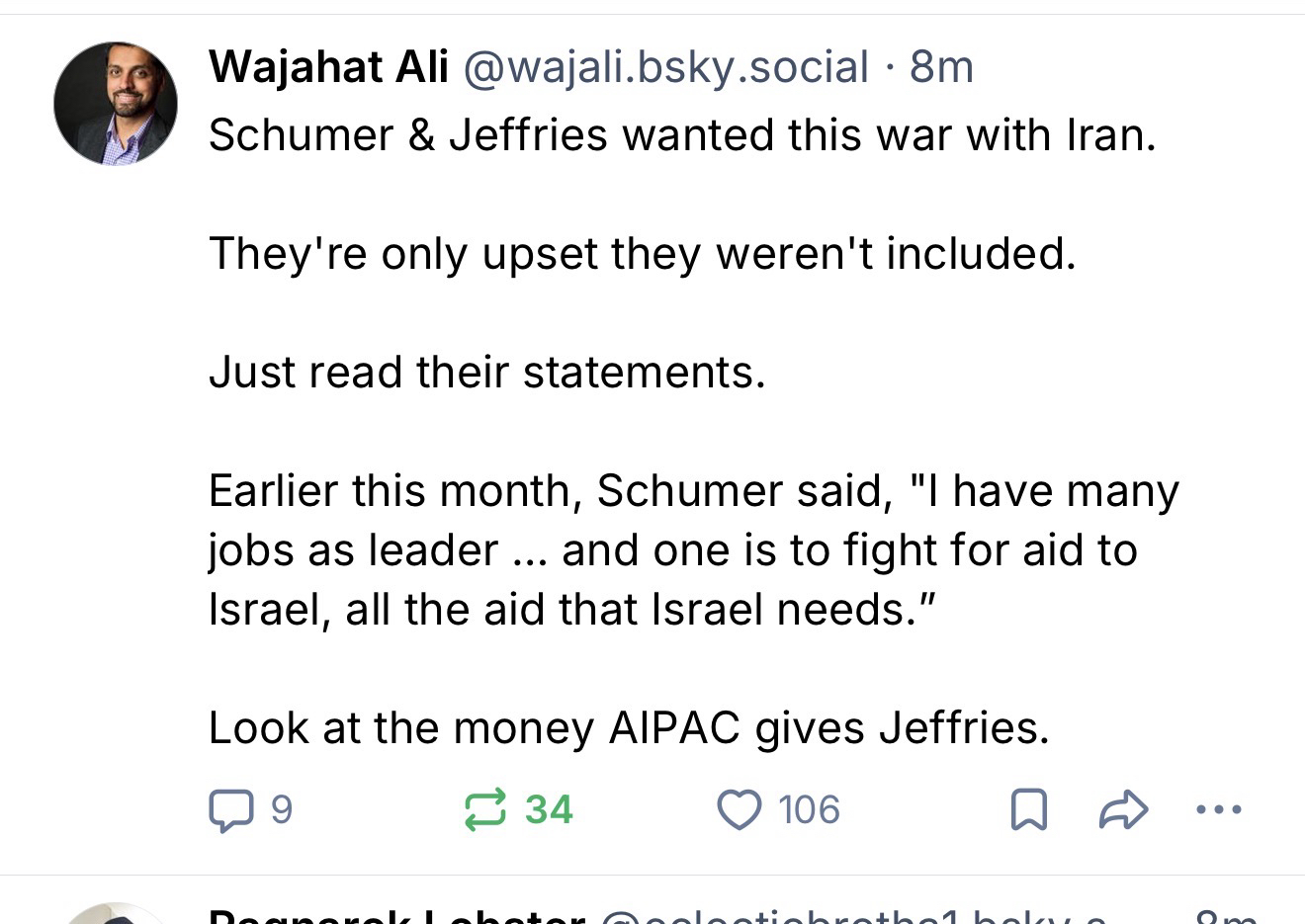Open the @wajali.bsky.social handle link
This screenshot has height=924, width=1305.
[665, 67]
